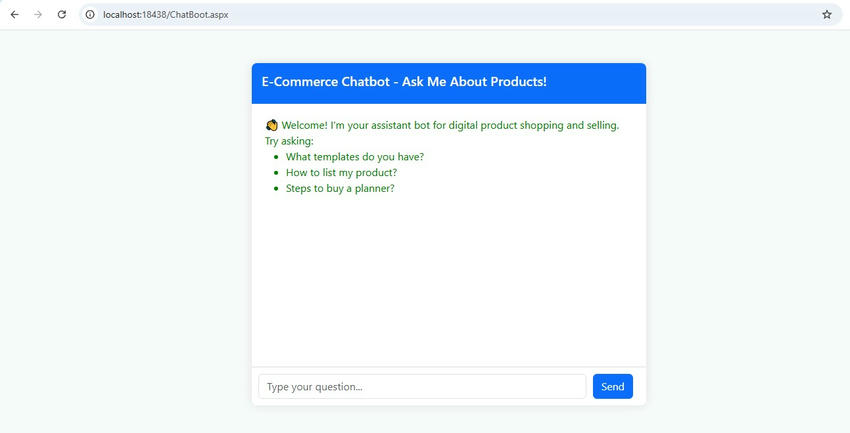
Task: Select "What templates do you have?" suggestion
Action: (354, 157)
